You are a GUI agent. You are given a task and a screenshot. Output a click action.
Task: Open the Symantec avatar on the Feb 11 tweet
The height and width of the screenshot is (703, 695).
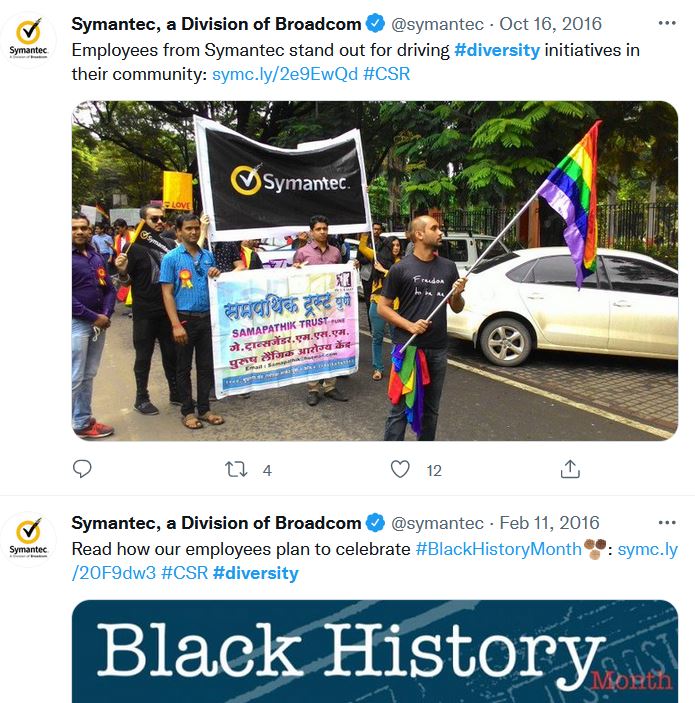point(28,538)
